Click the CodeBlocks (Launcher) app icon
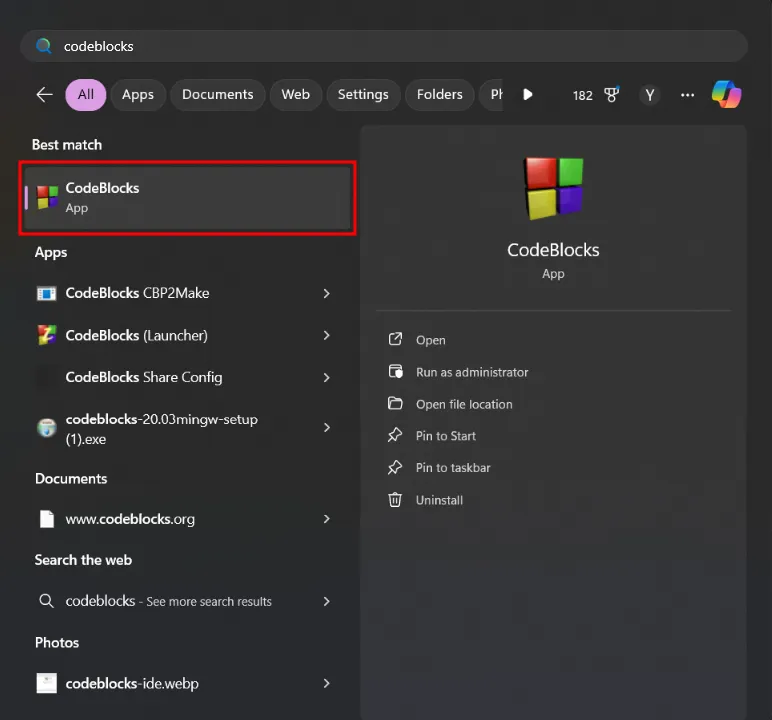 (47, 336)
